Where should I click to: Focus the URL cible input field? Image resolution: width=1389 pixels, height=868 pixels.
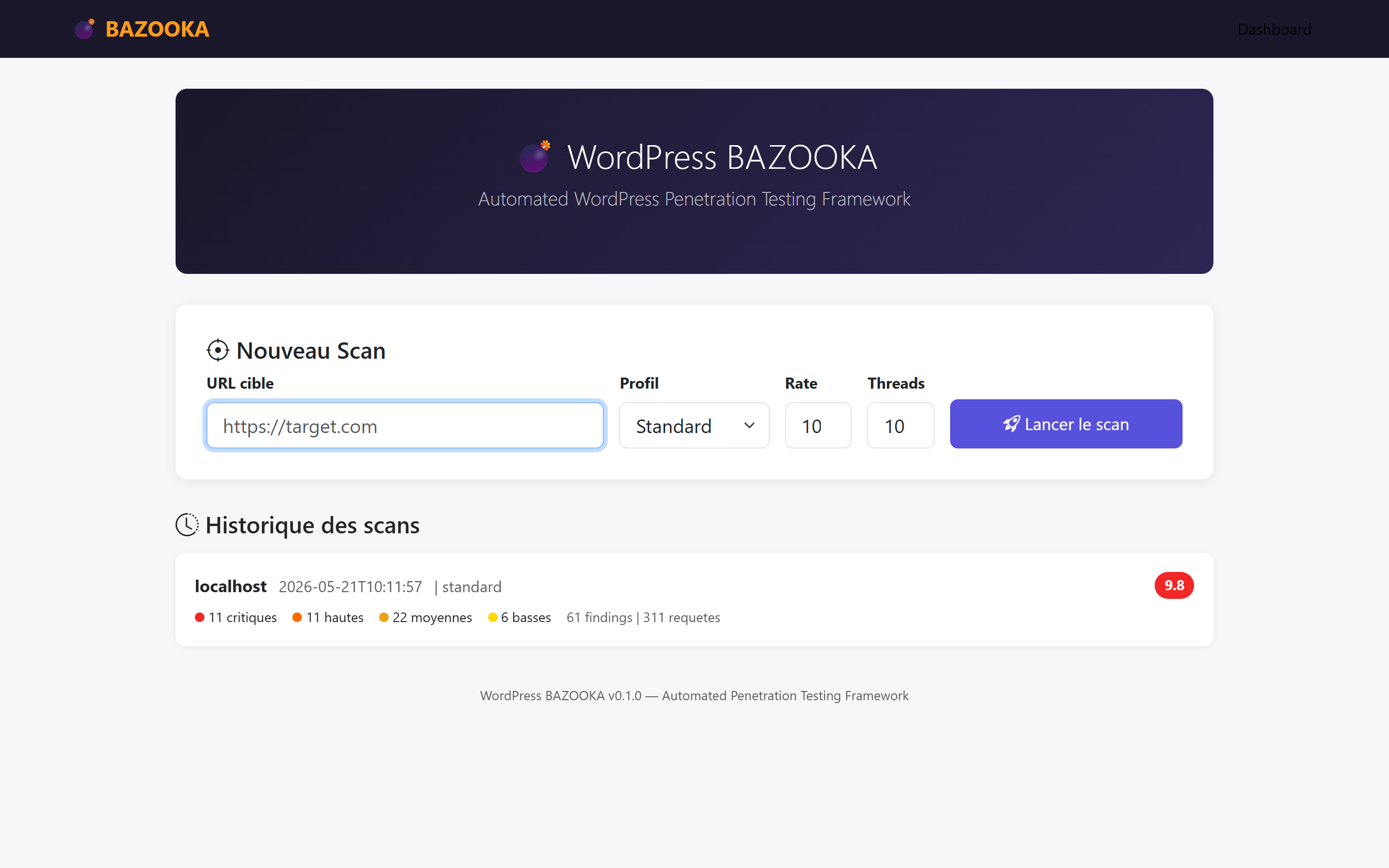tap(405, 425)
